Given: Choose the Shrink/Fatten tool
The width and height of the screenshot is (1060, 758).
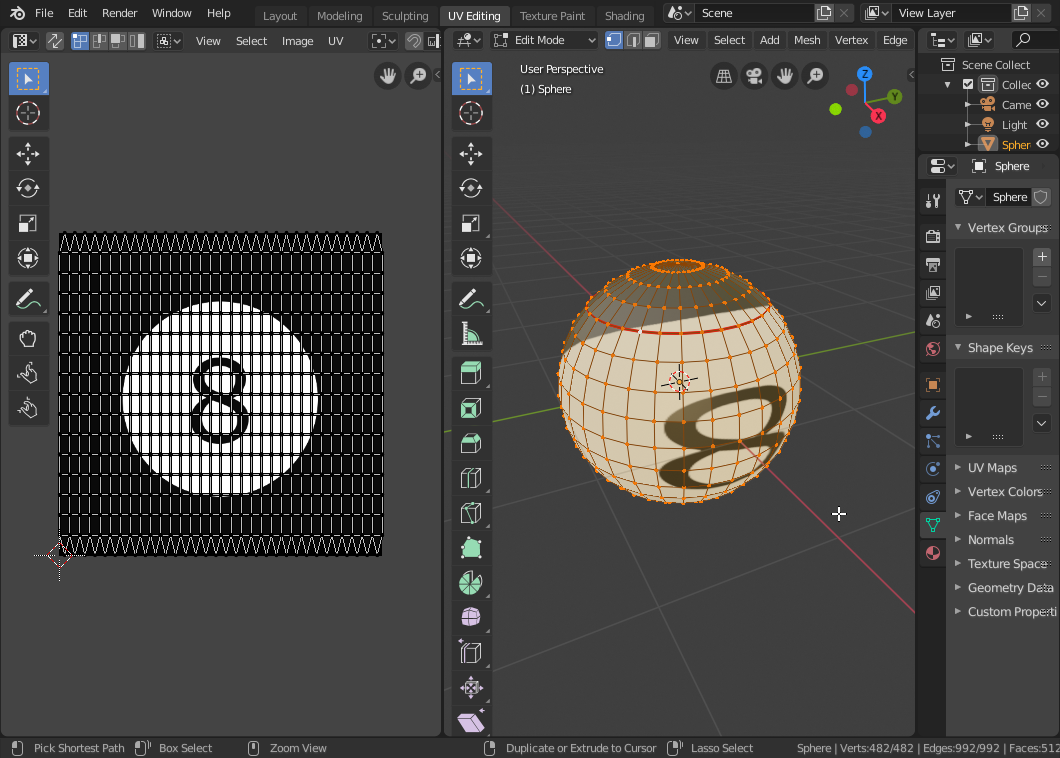Looking at the screenshot, I should coord(471,688).
